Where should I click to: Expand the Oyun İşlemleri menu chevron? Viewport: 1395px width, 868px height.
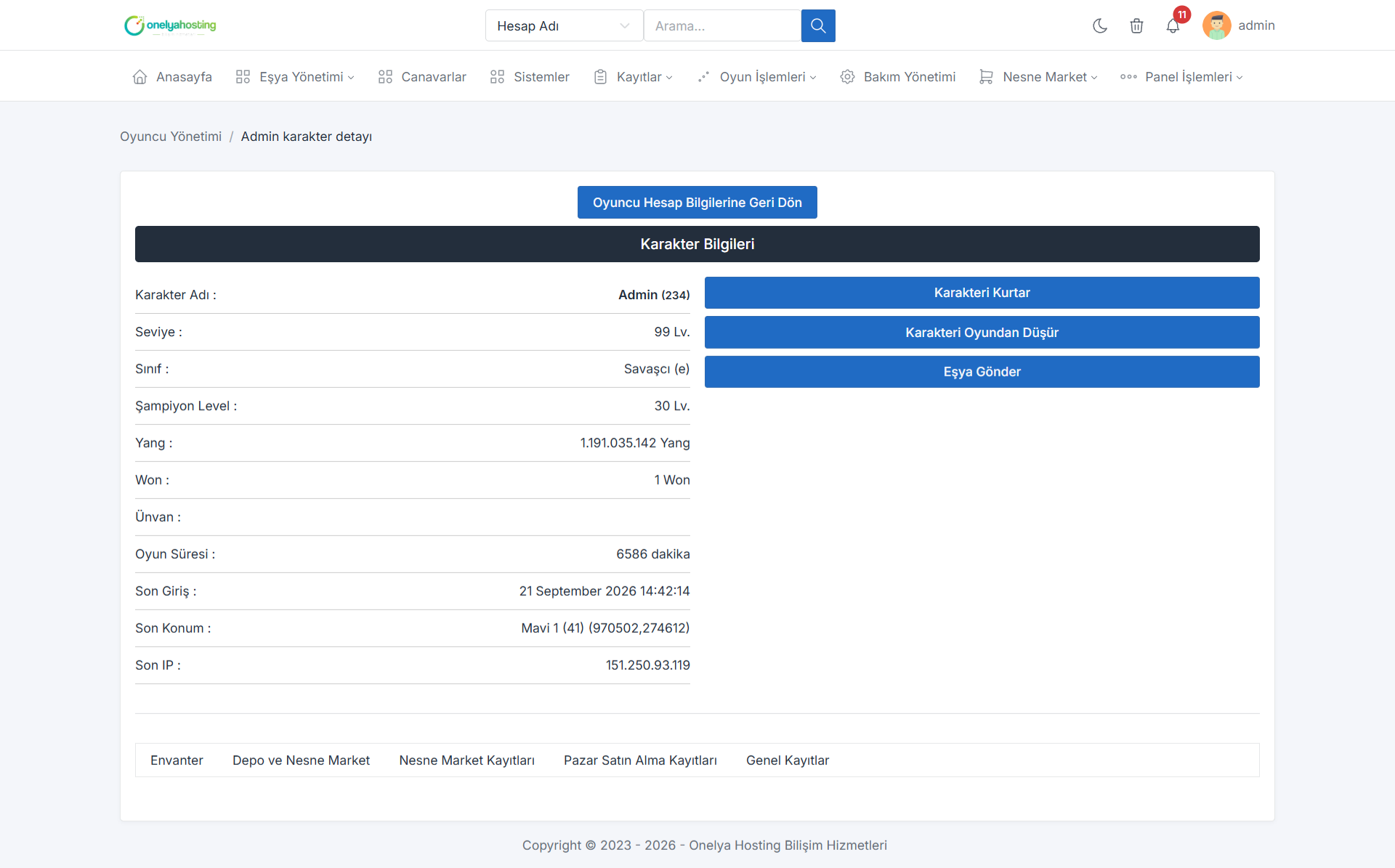[813, 78]
